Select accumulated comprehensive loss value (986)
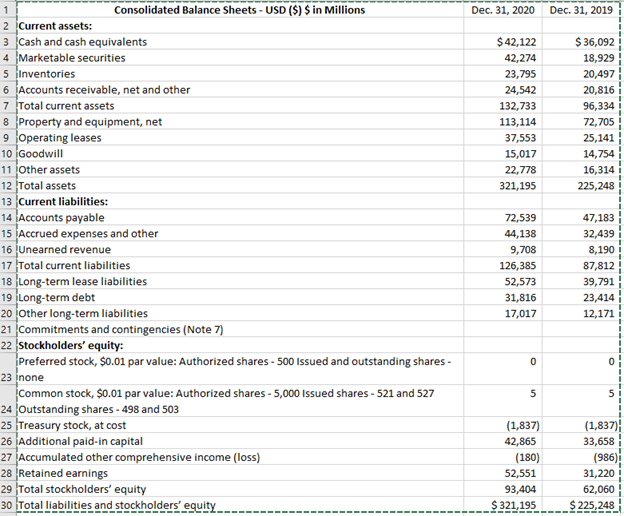The image size is (624, 516). [x=581, y=457]
